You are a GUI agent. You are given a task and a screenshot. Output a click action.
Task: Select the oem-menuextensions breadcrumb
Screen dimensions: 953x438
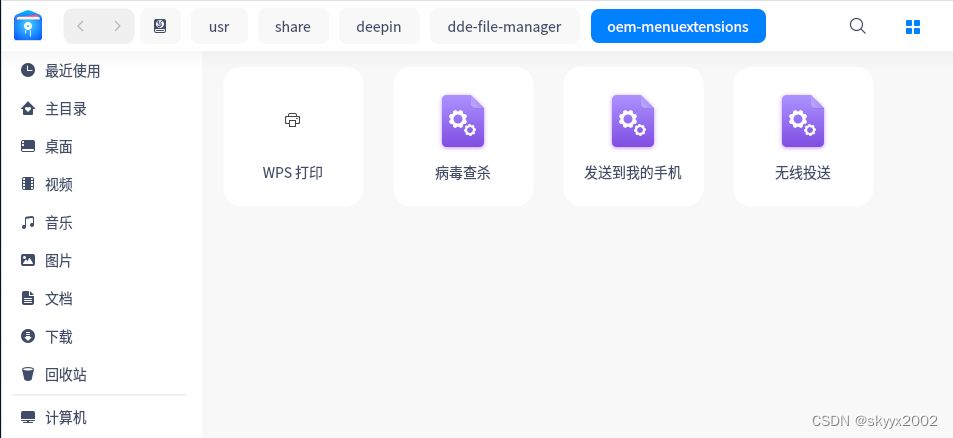pyautogui.click(x=678, y=26)
